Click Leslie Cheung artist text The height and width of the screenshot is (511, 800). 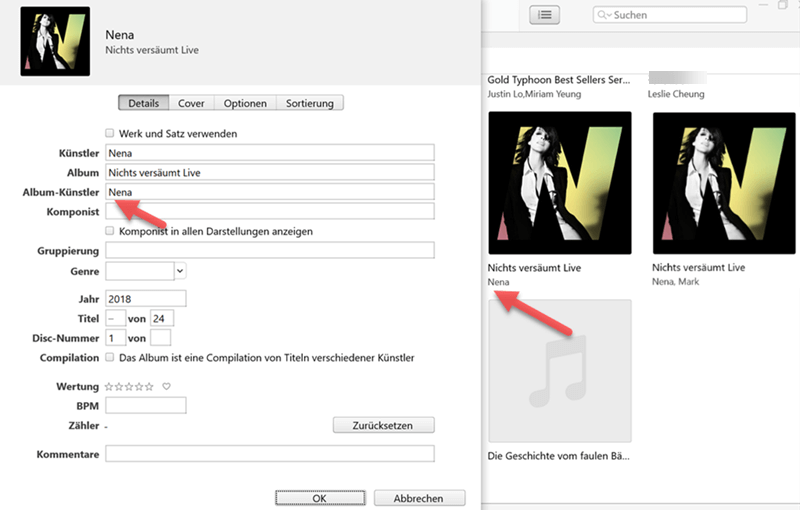click(676, 94)
